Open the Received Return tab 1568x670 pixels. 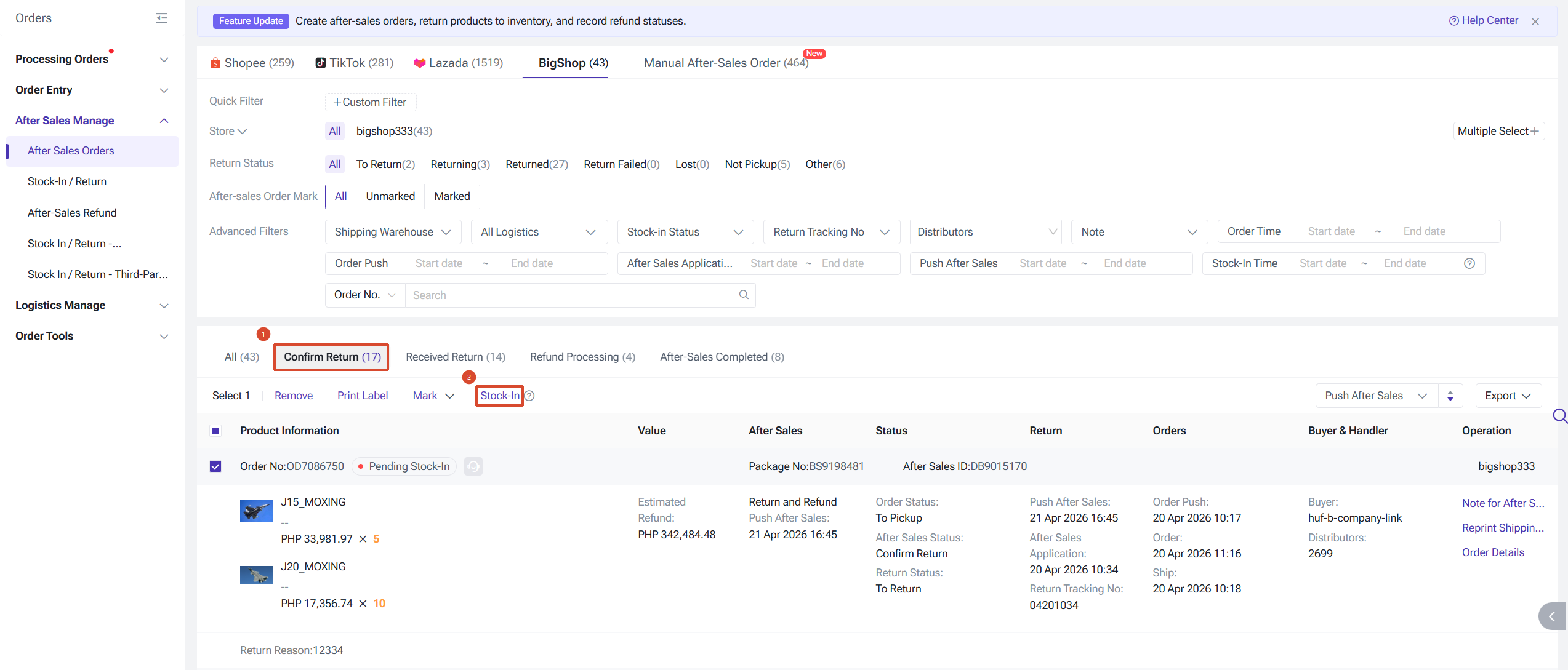456,357
